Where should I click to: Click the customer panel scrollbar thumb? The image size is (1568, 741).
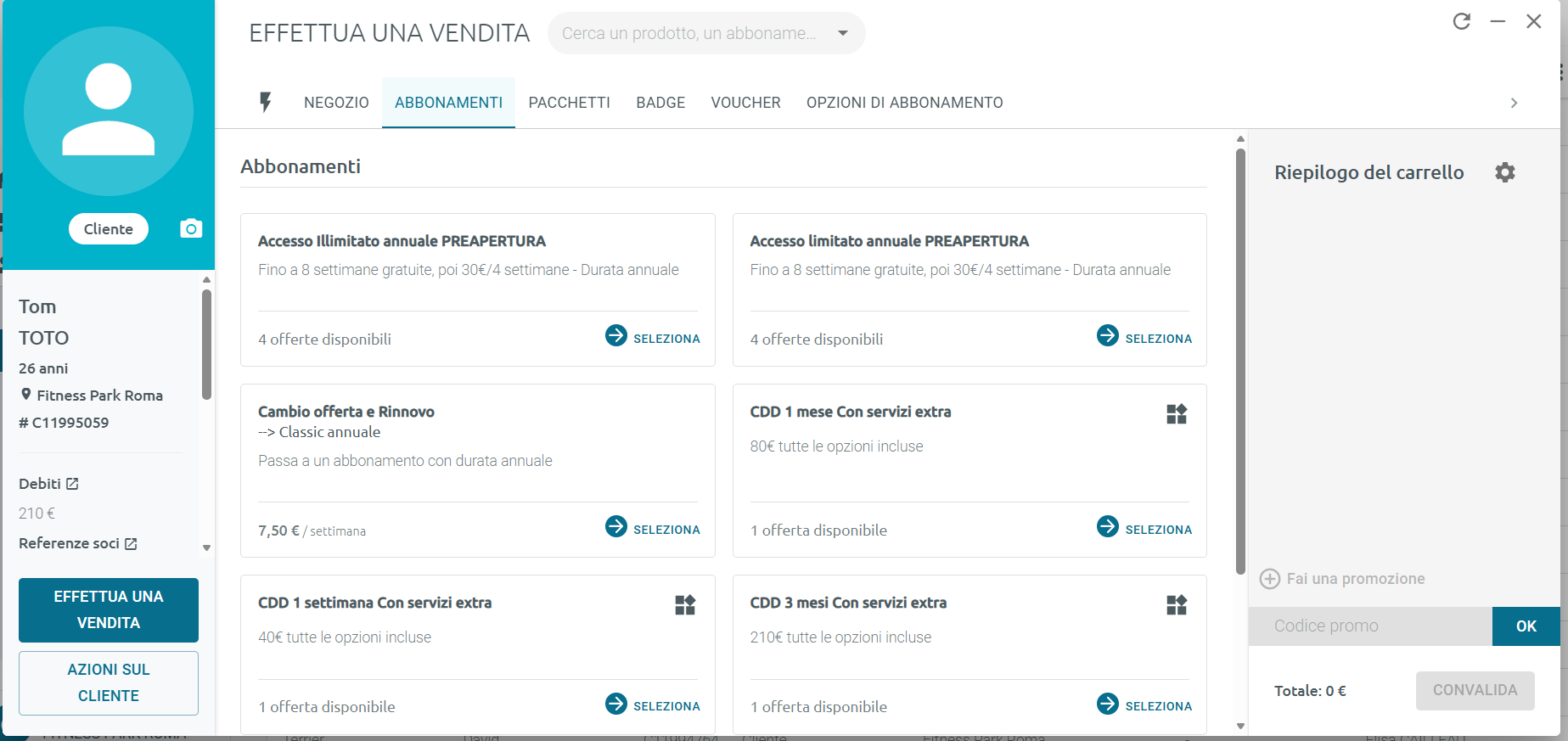pos(206,344)
